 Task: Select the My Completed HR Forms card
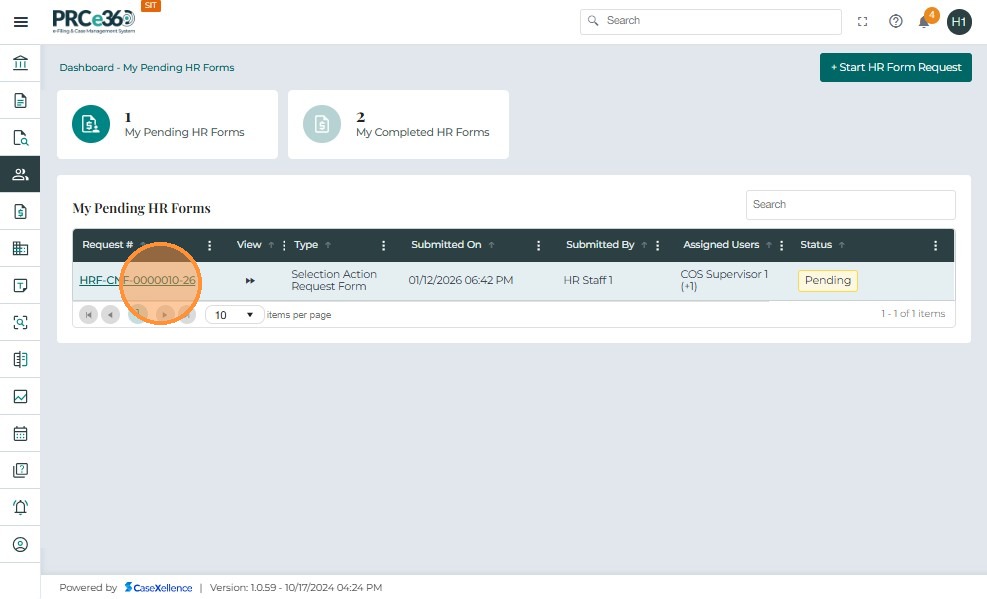(398, 125)
